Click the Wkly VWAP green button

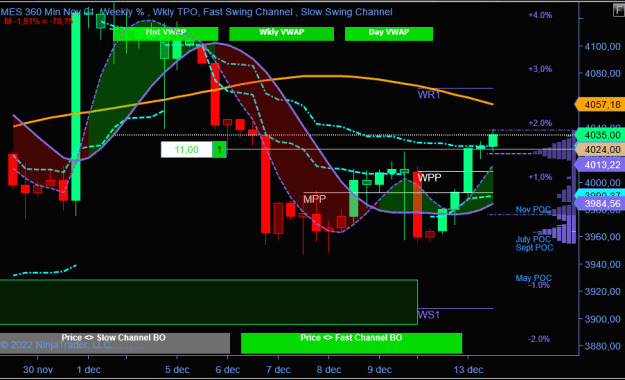(x=281, y=34)
